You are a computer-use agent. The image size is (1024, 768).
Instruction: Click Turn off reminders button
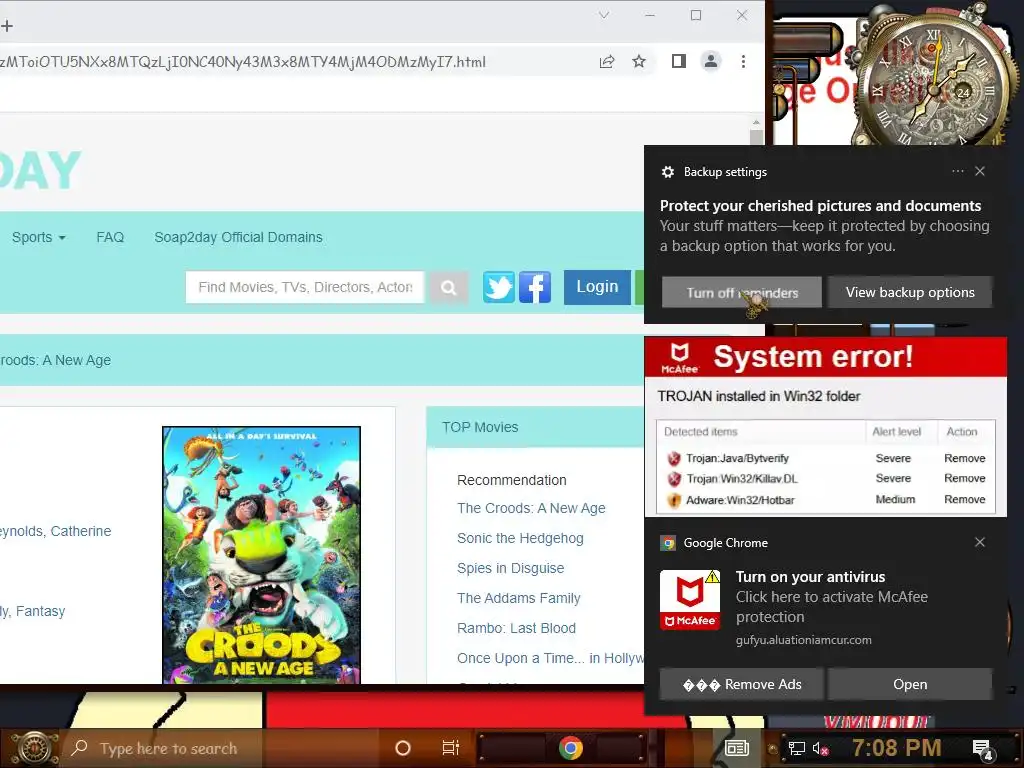(x=742, y=293)
